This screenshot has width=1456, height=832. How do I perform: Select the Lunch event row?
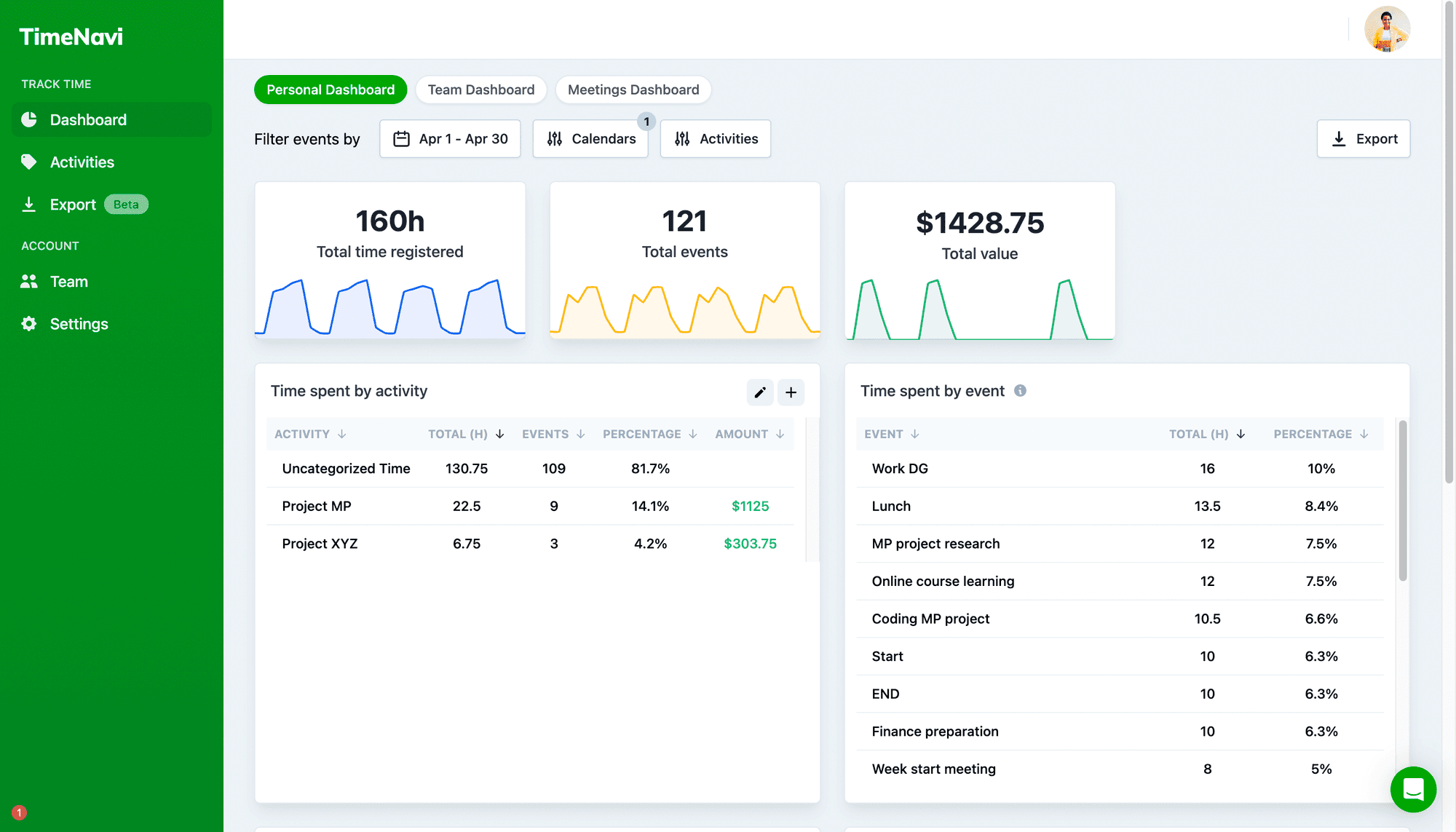click(x=1120, y=506)
